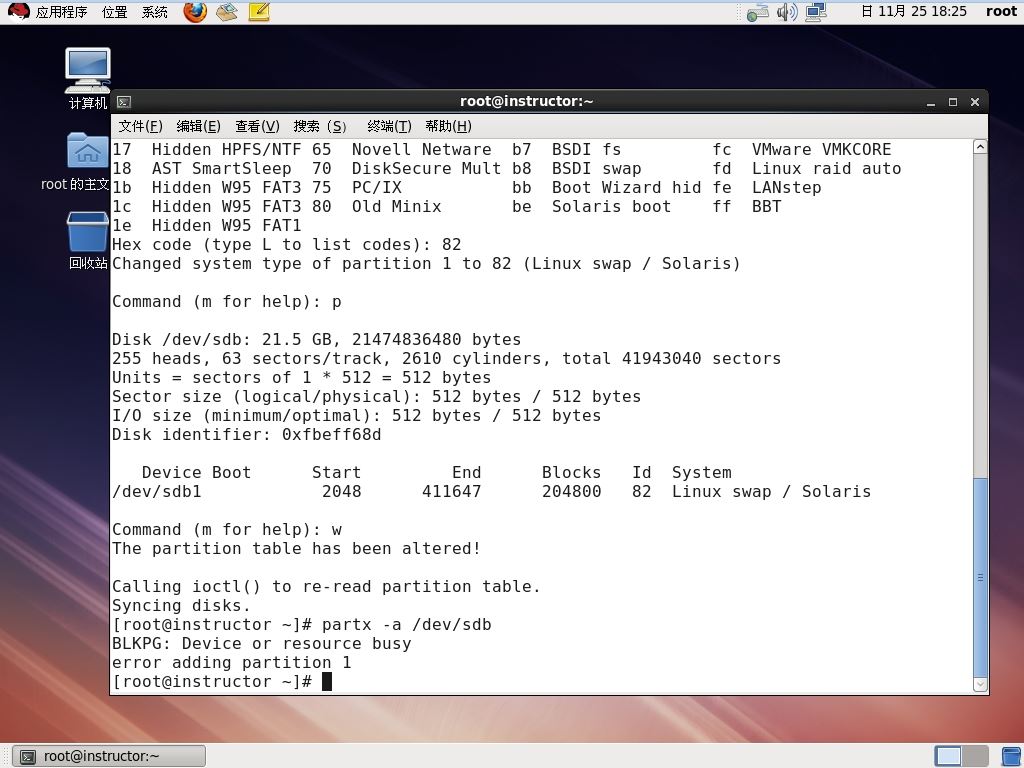Click the '/dev/sdb1' partition row
Image resolution: width=1024 pixels, height=768 pixels.
(x=491, y=492)
